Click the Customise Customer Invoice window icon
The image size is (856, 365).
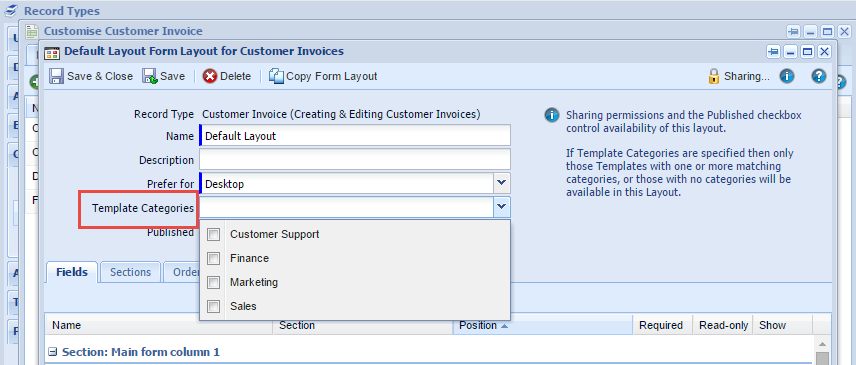pos(32,31)
